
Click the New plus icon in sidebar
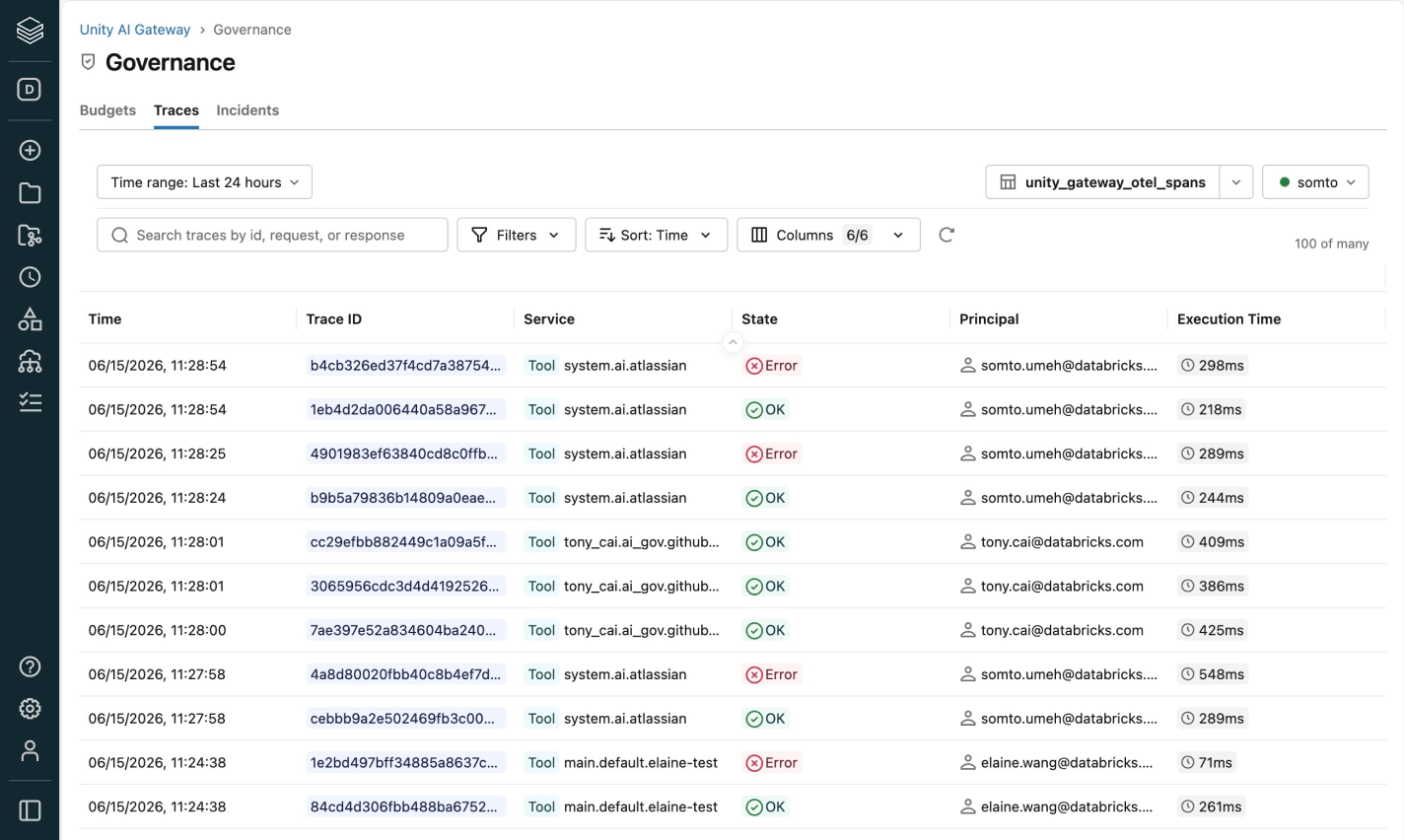coord(30,150)
